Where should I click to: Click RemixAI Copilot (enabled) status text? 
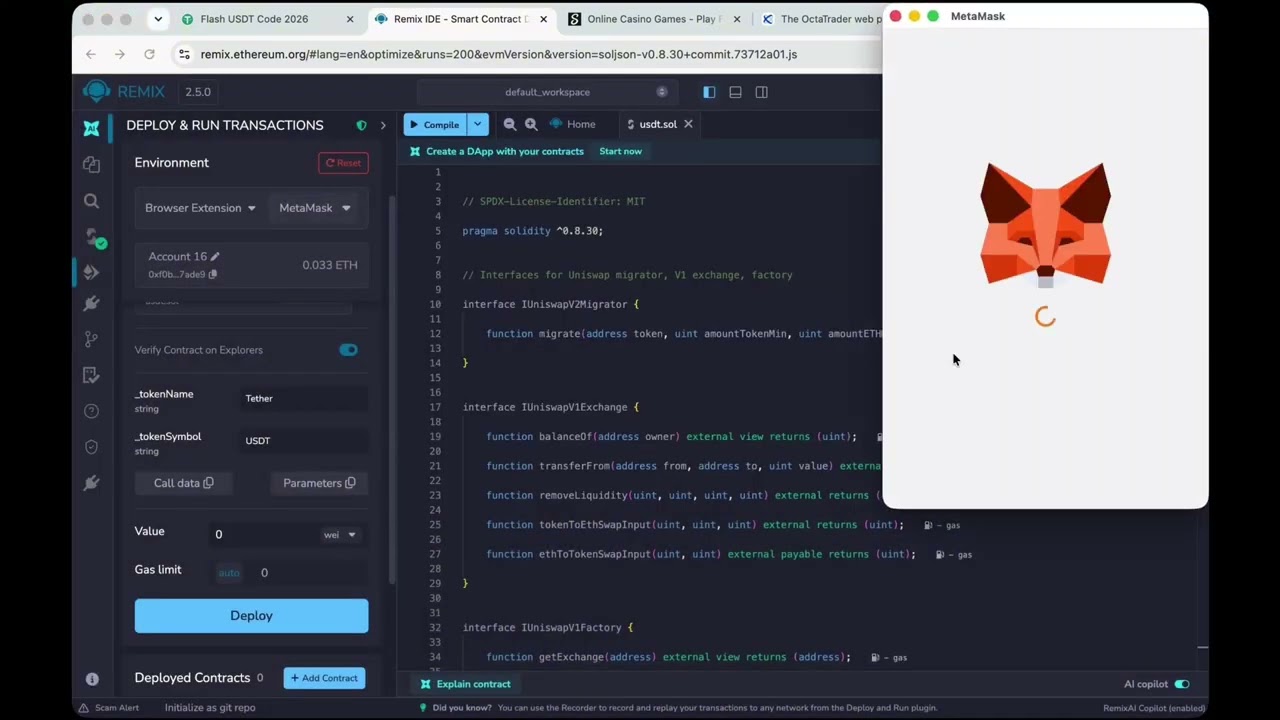click(x=1155, y=708)
